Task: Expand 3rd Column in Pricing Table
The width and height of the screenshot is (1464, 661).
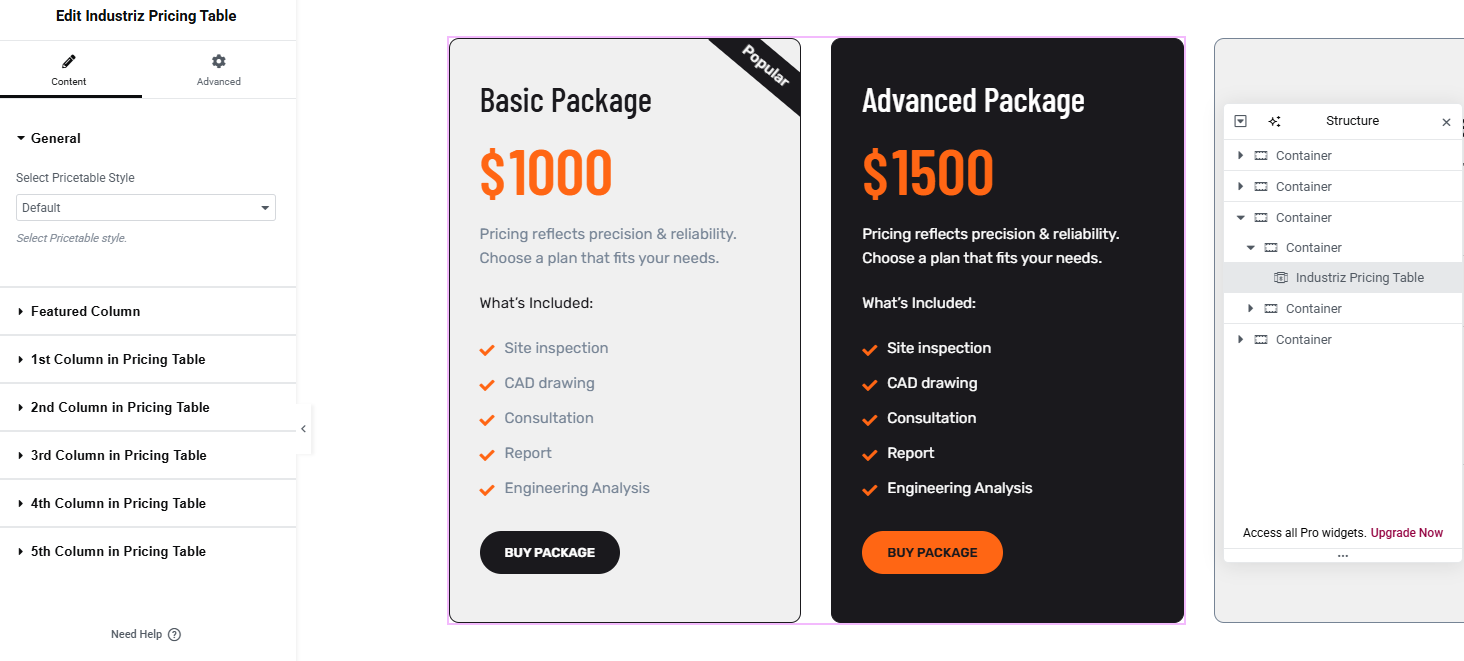Action: click(148, 455)
